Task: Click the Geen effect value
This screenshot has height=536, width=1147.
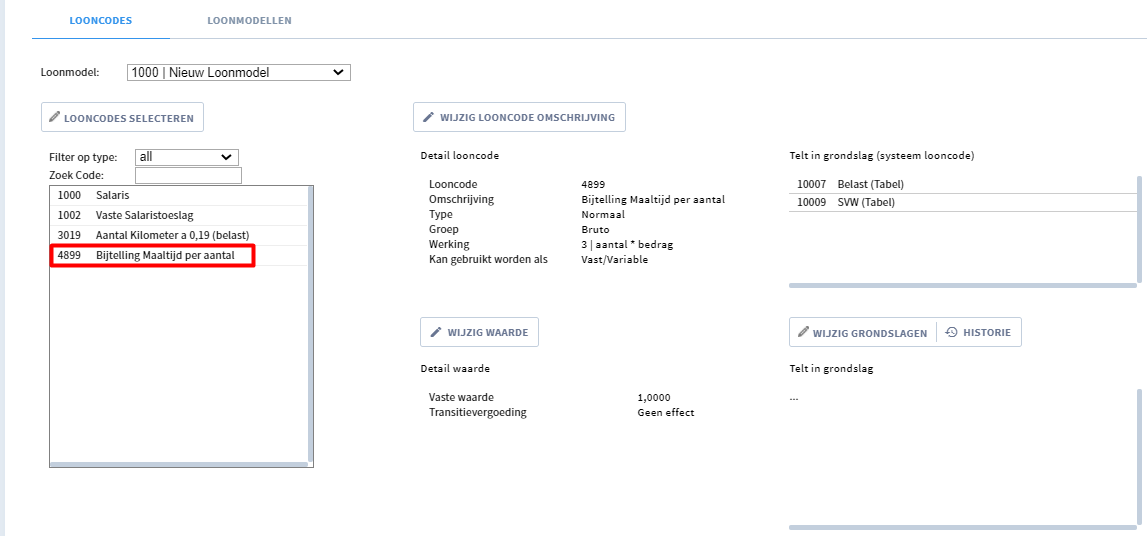Action: click(x=666, y=412)
